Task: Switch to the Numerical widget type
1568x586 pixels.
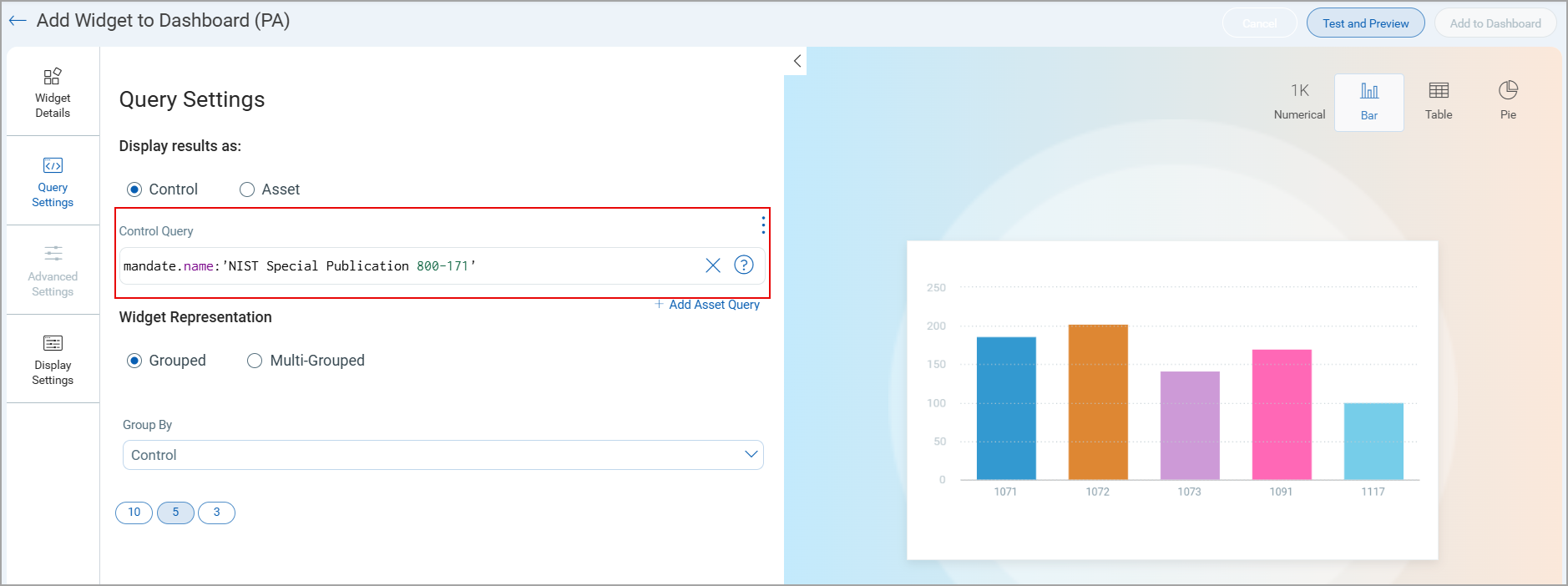Action: [1300, 102]
